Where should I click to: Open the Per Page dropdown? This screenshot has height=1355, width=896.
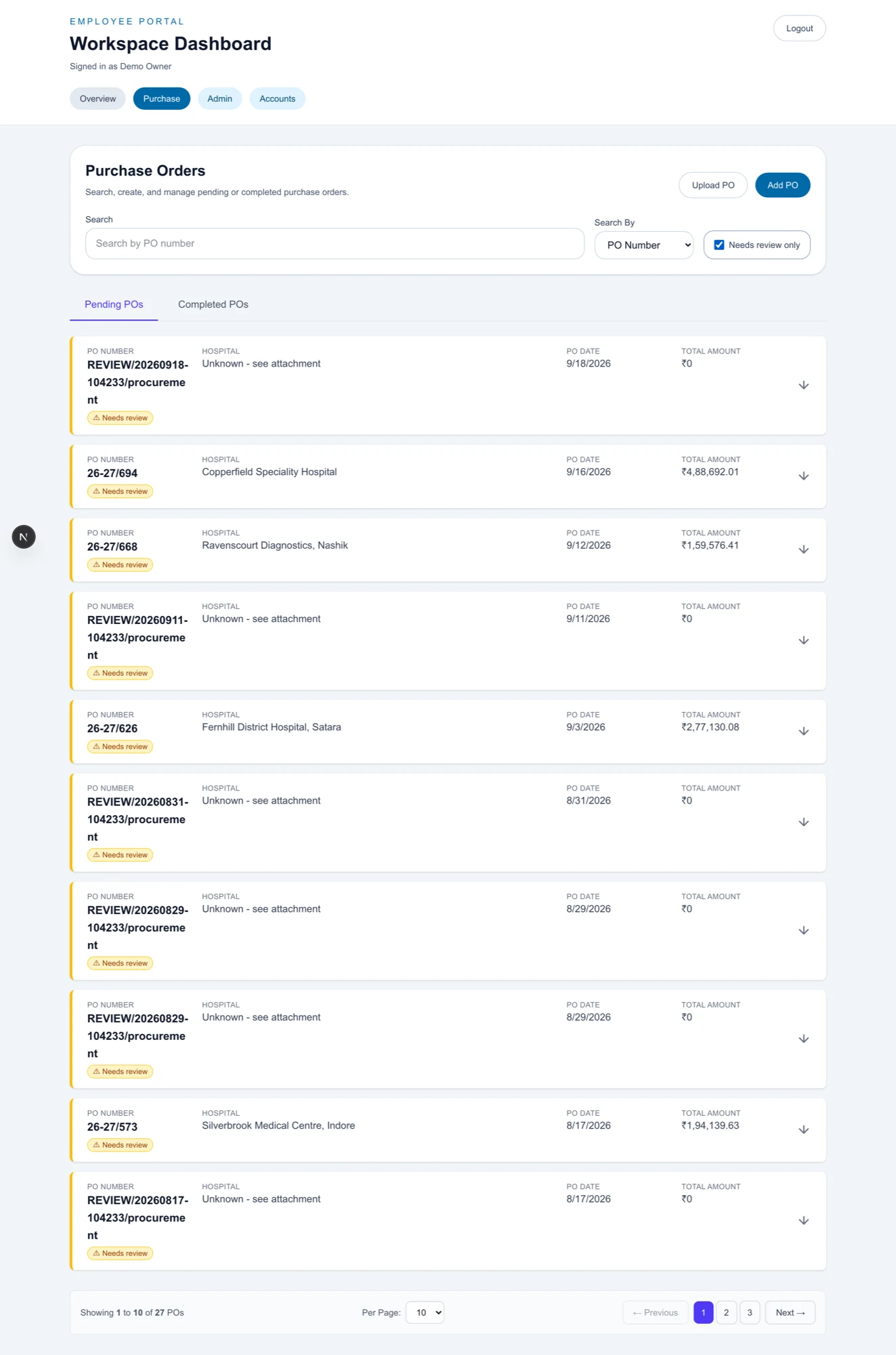click(x=425, y=1312)
